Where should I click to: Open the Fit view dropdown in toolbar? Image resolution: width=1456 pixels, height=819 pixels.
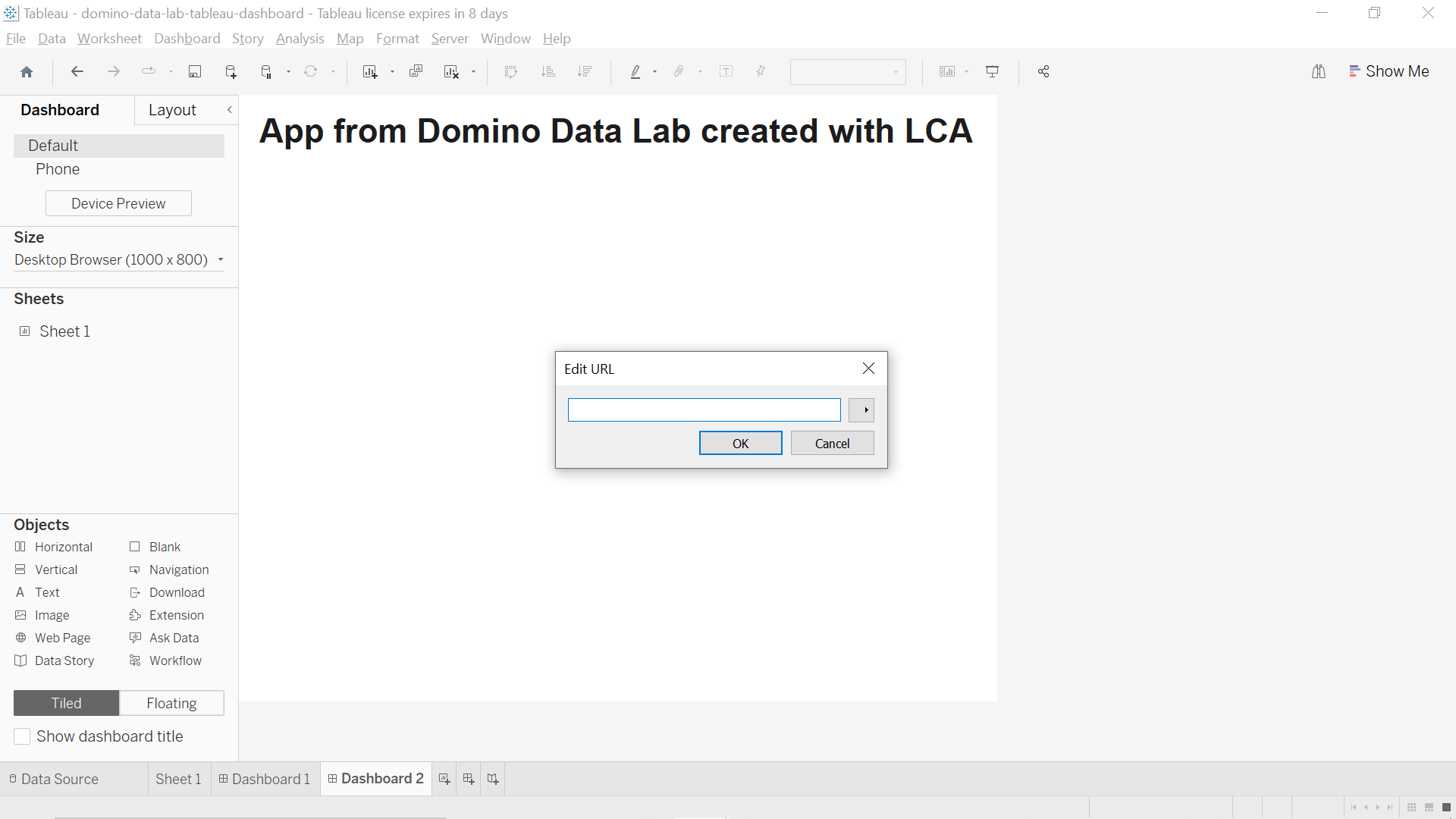pos(848,72)
